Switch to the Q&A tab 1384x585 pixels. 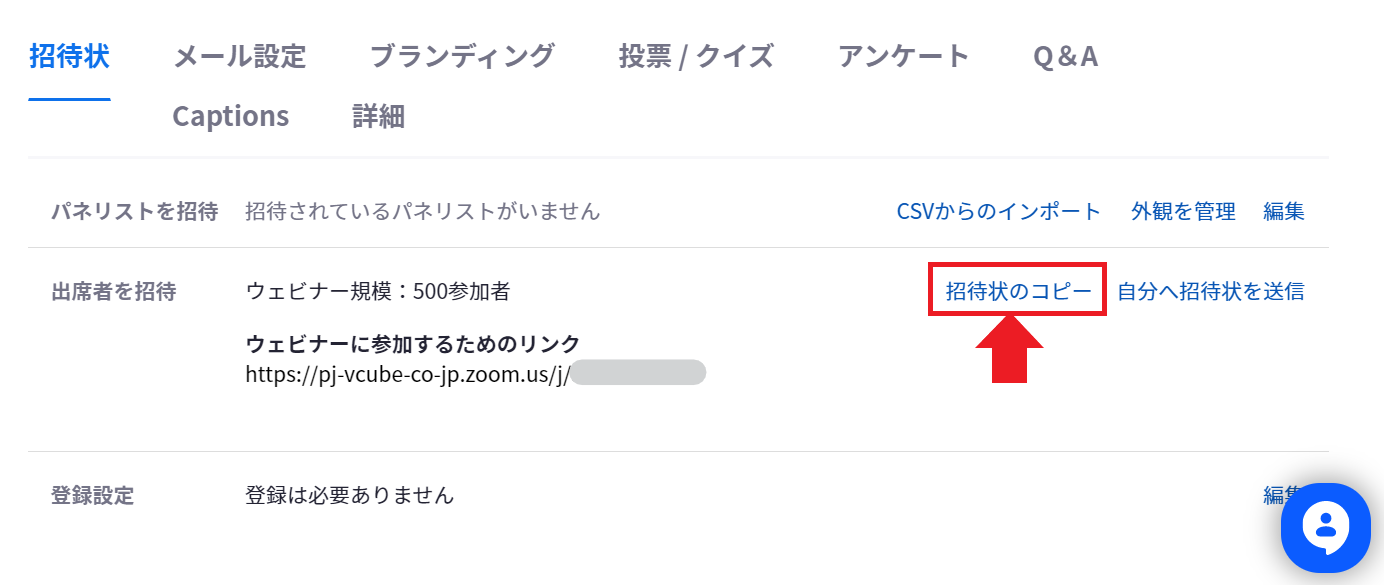point(1065,56)
